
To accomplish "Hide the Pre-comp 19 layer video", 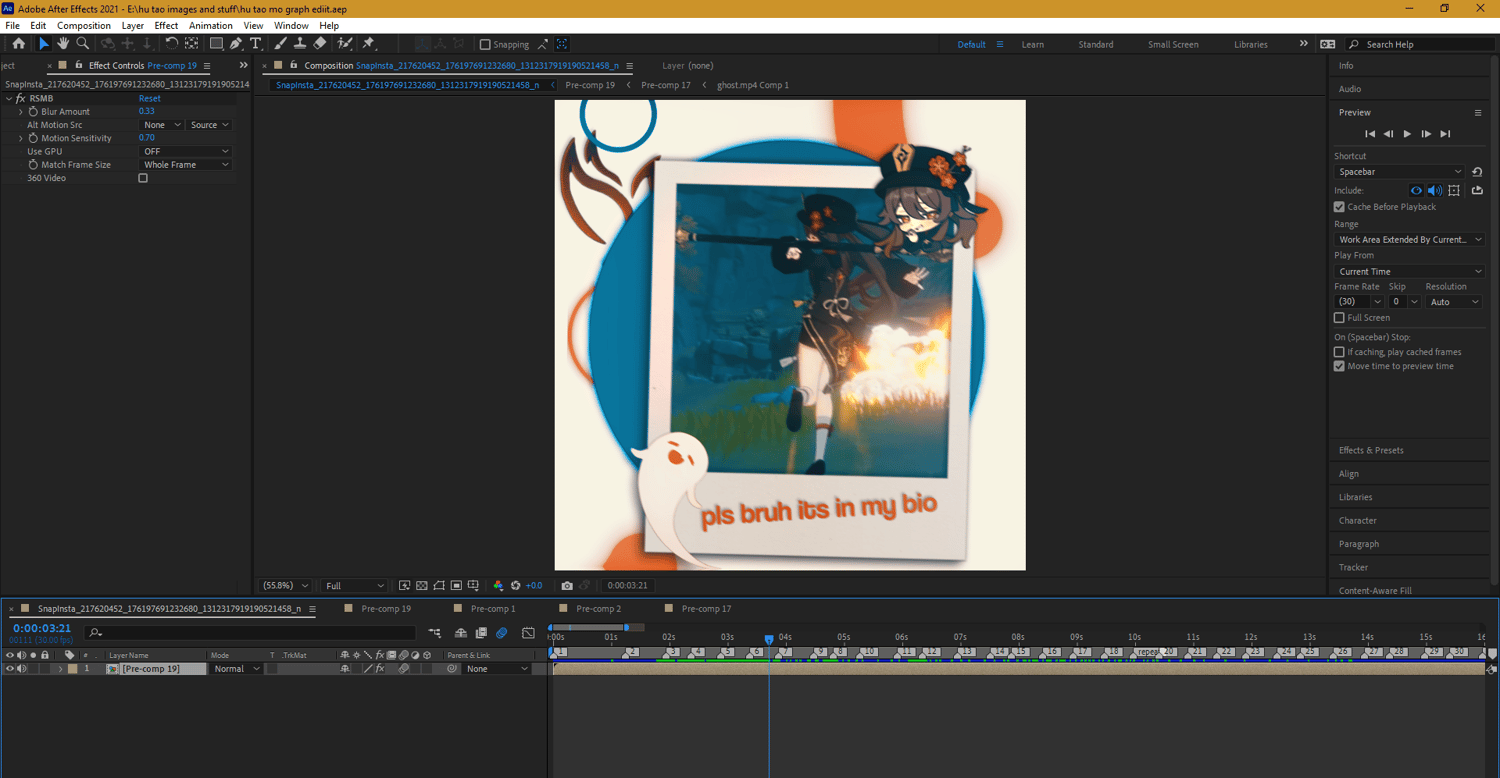I will (x=10, y=669).
